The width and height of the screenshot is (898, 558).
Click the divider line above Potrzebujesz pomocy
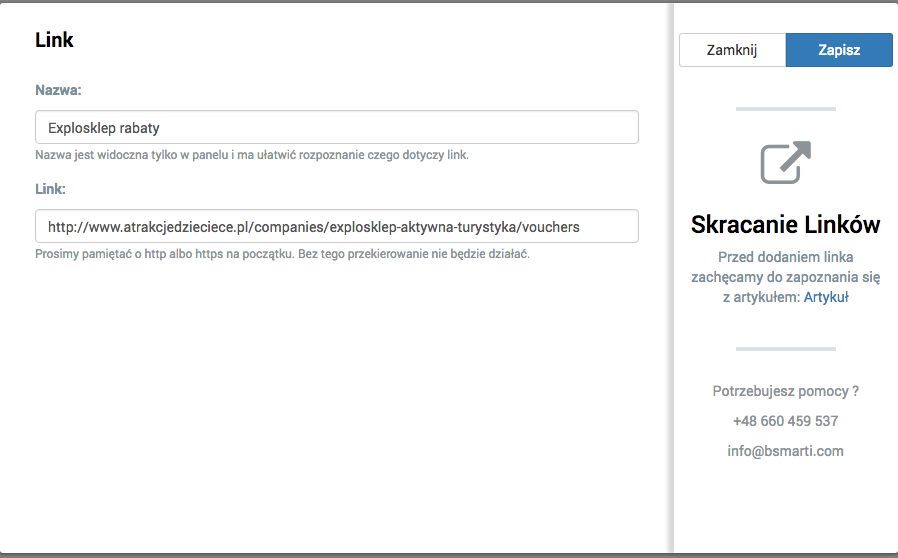click(785, 348)
